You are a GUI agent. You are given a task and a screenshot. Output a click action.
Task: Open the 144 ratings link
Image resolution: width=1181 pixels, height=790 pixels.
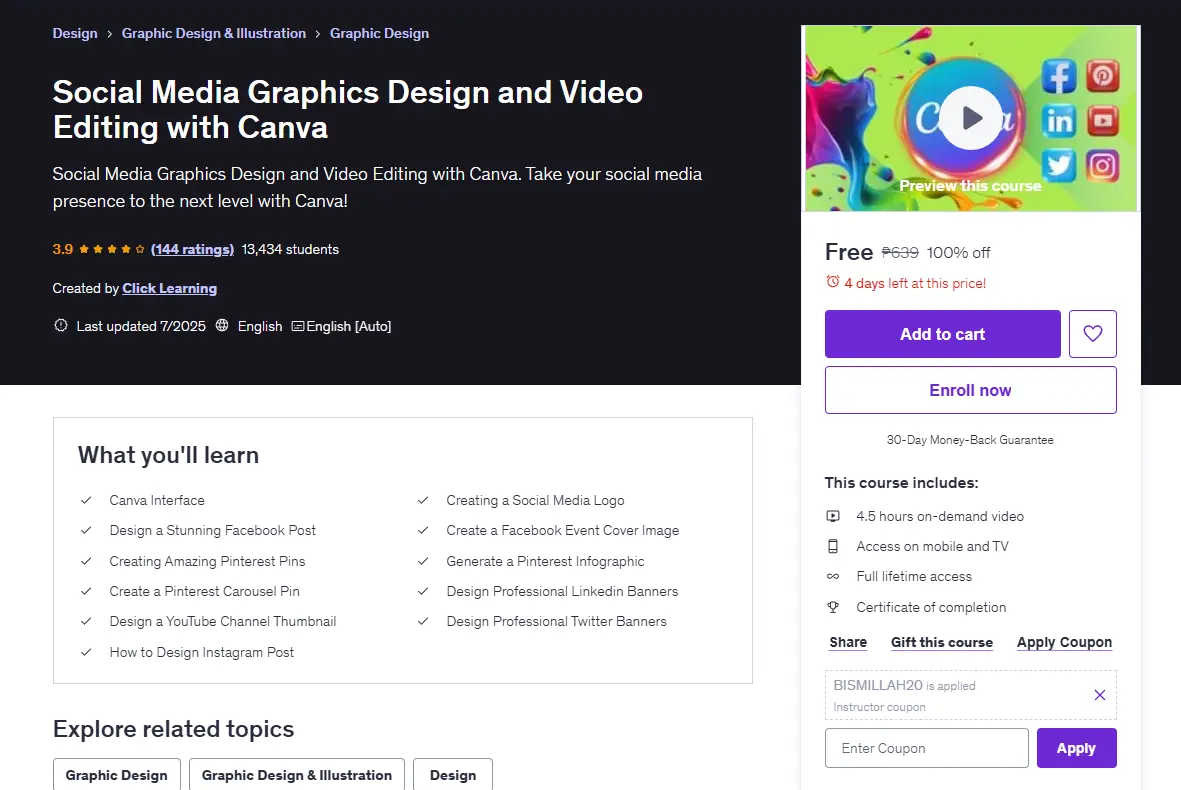(x=192, y=249)
